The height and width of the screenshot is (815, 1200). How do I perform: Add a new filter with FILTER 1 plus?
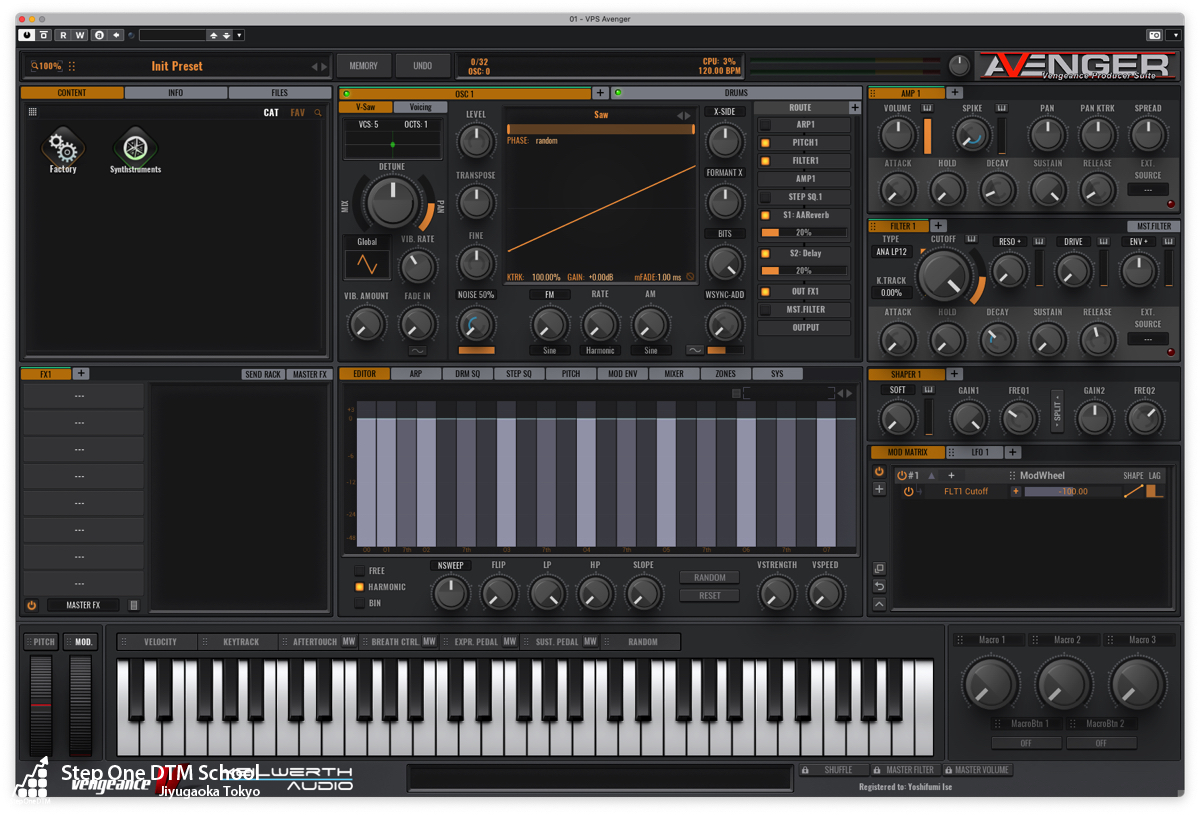(x=939, y=226)
